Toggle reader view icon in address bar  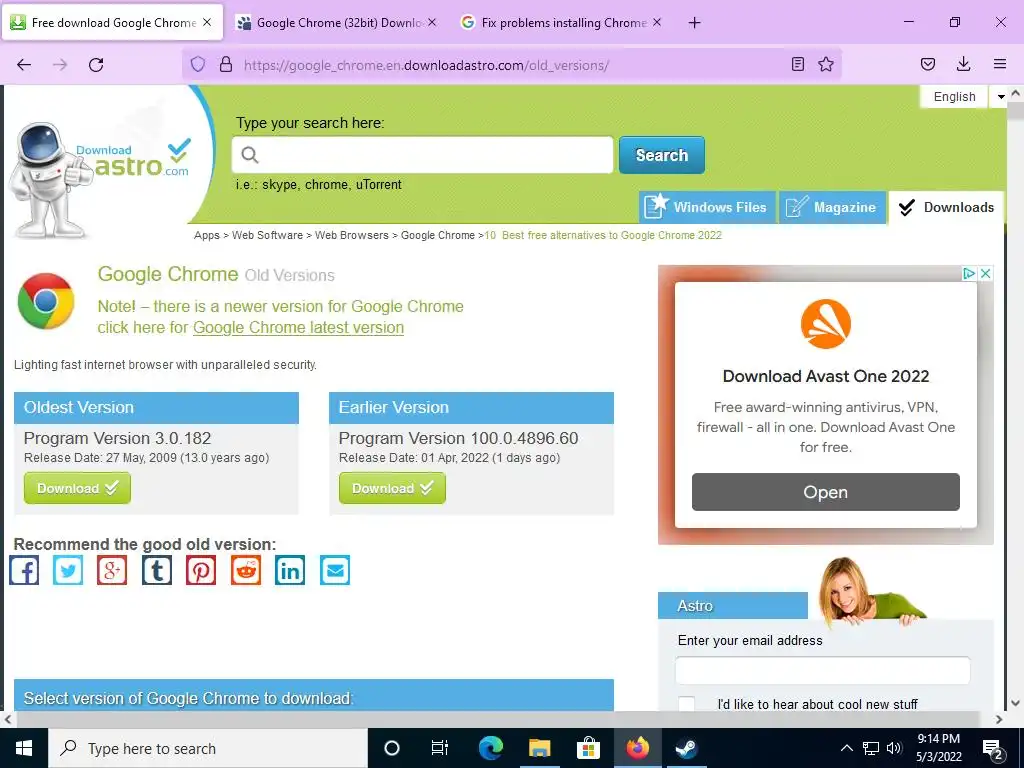[797, 64]
